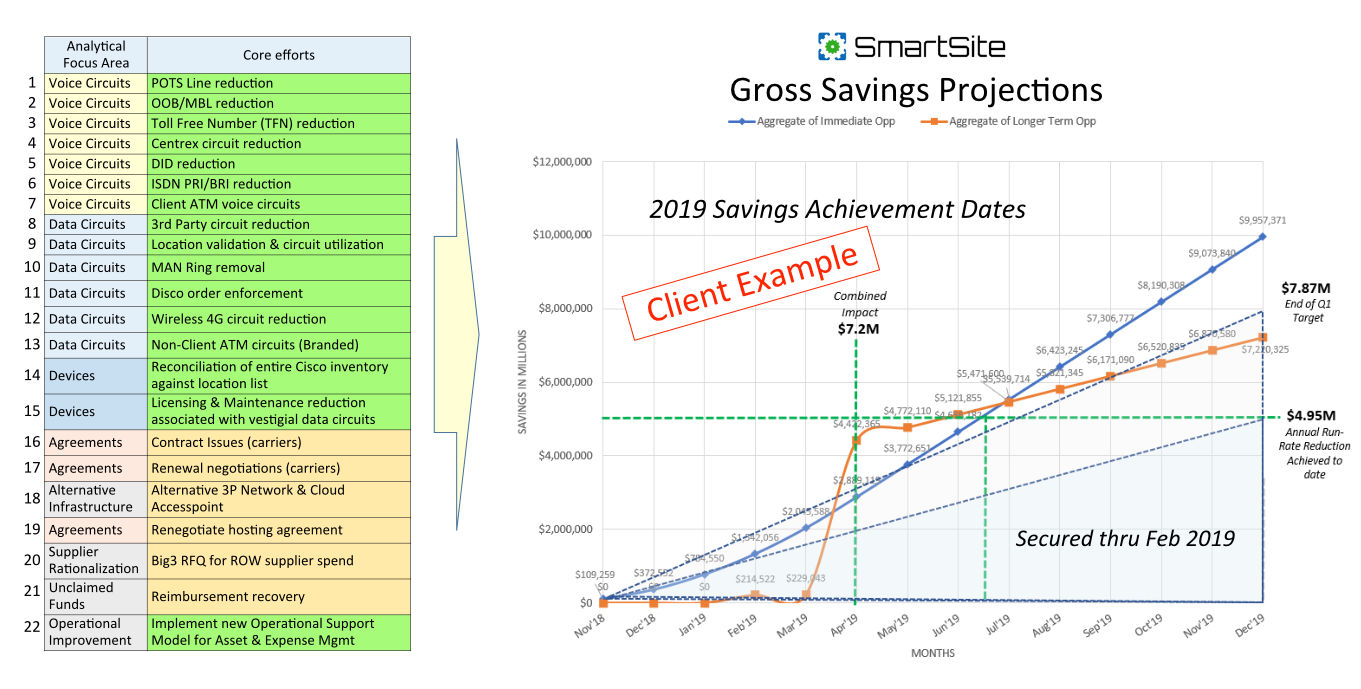1361x689 pixels.
Task: Select 'Toll Free Number (TFN) reduction' row text
Action: pos(253,123)
